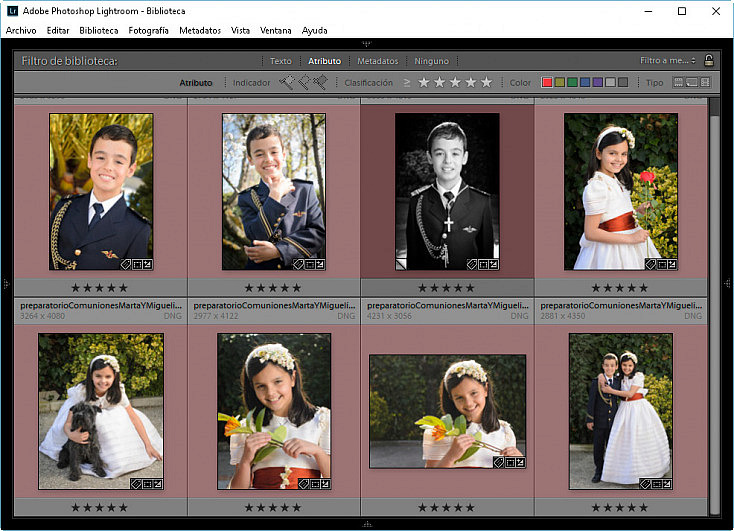Filter by unflagged photos indicator
The image size is (734, 531).
(303, 82)
